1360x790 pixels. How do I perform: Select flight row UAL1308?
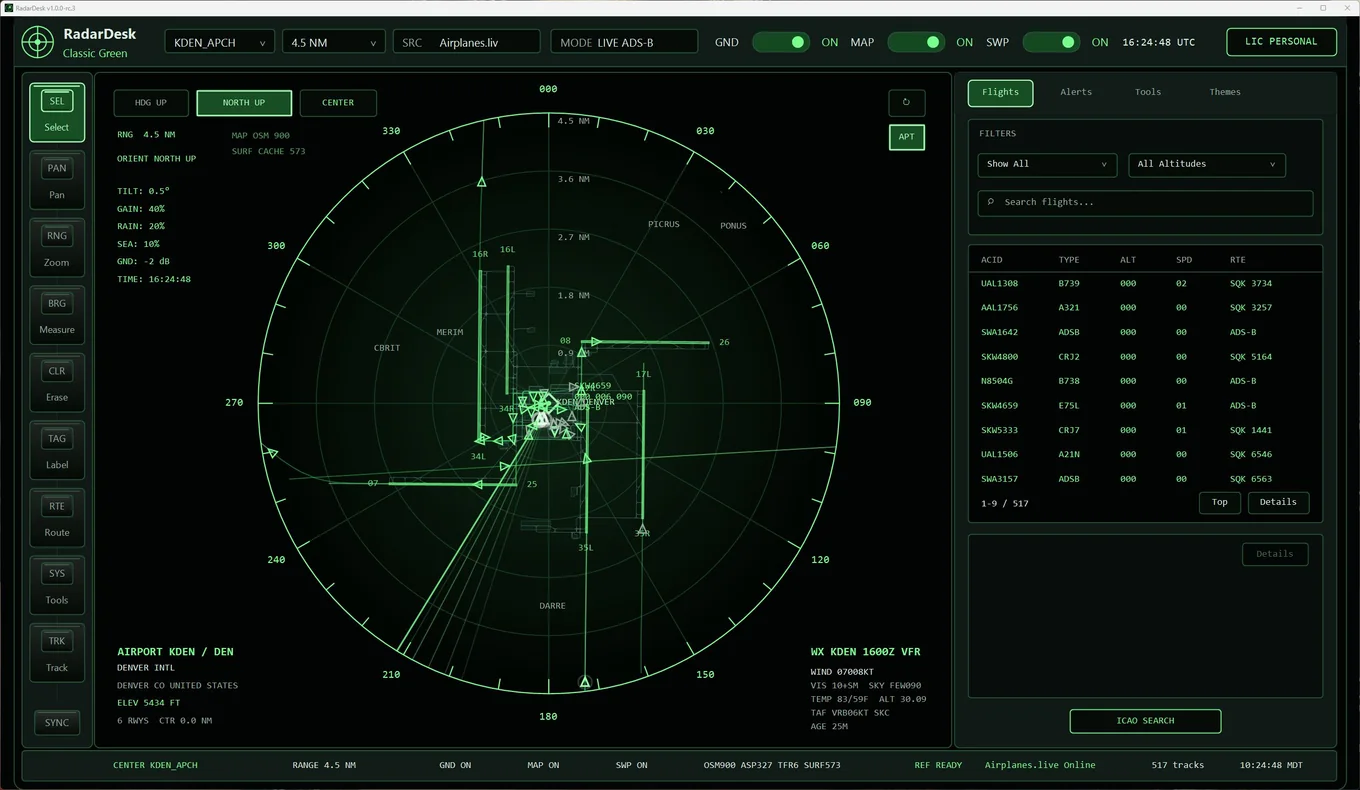point(1145,283)
